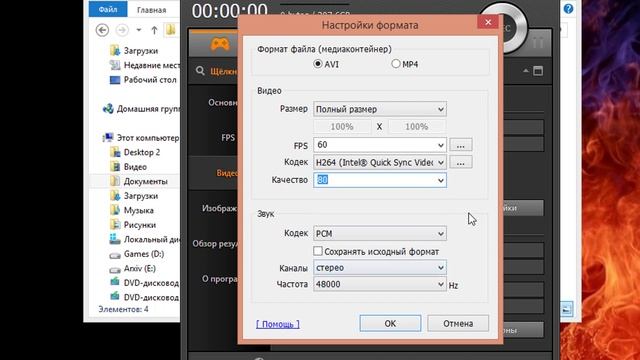Click the magnifier search icon in Bandicam
This screenshot has width=640, height=360.
pyautogui.click(x=200, y=71)
